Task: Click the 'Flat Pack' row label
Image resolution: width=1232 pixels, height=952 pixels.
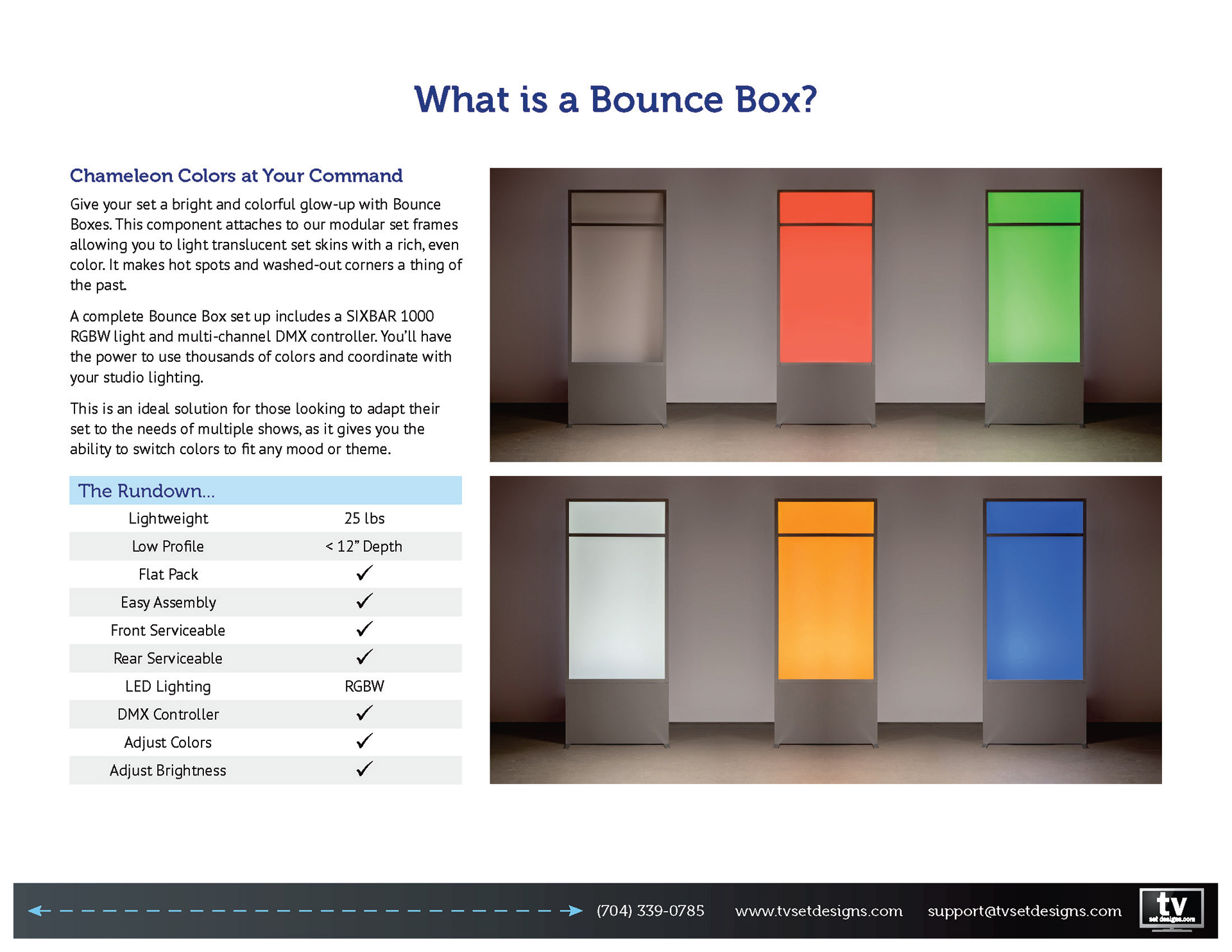Action: coord(168,574)
